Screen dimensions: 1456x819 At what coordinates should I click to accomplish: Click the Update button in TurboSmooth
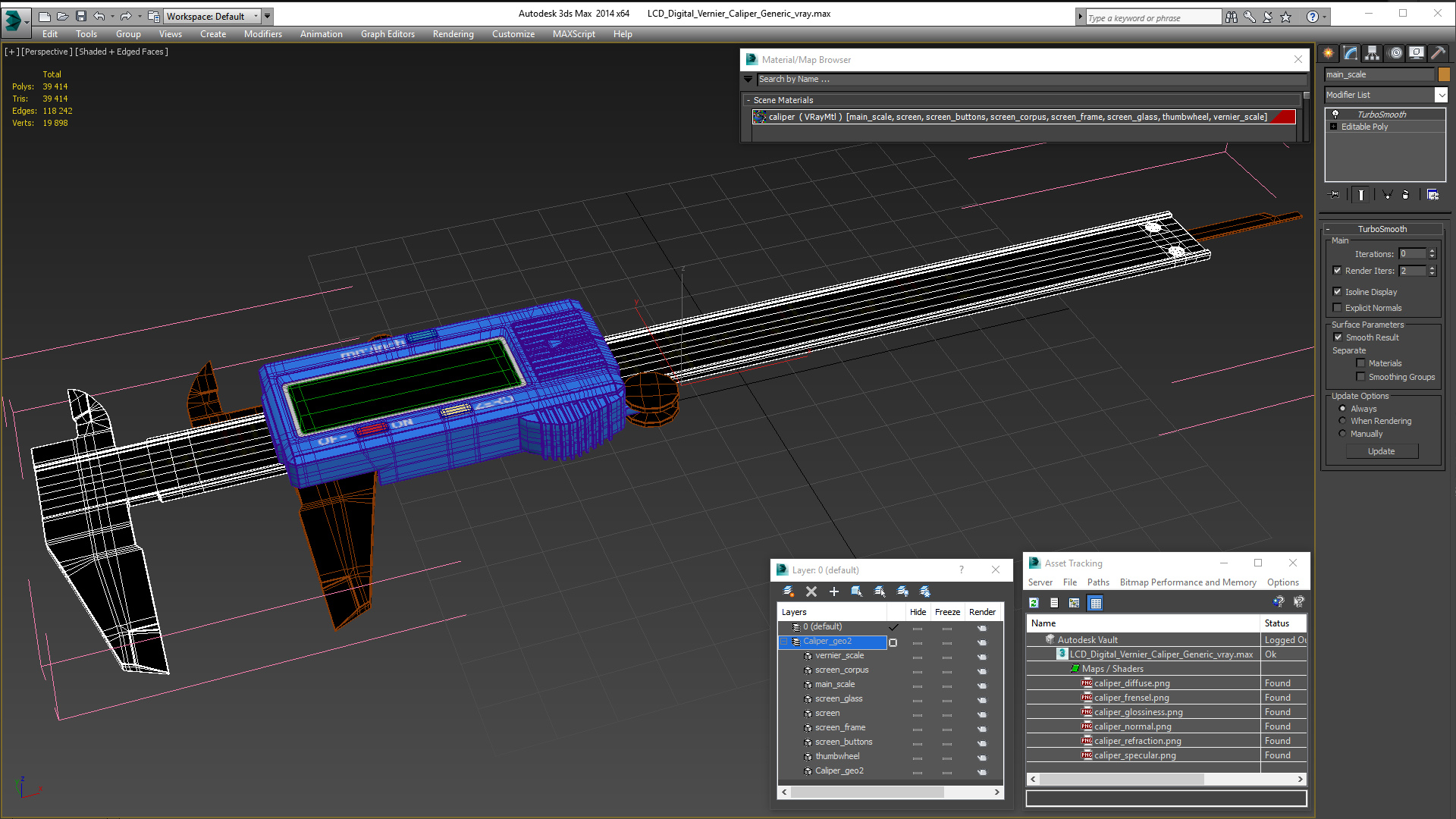pyautogui.click(x=1381, y=451)
